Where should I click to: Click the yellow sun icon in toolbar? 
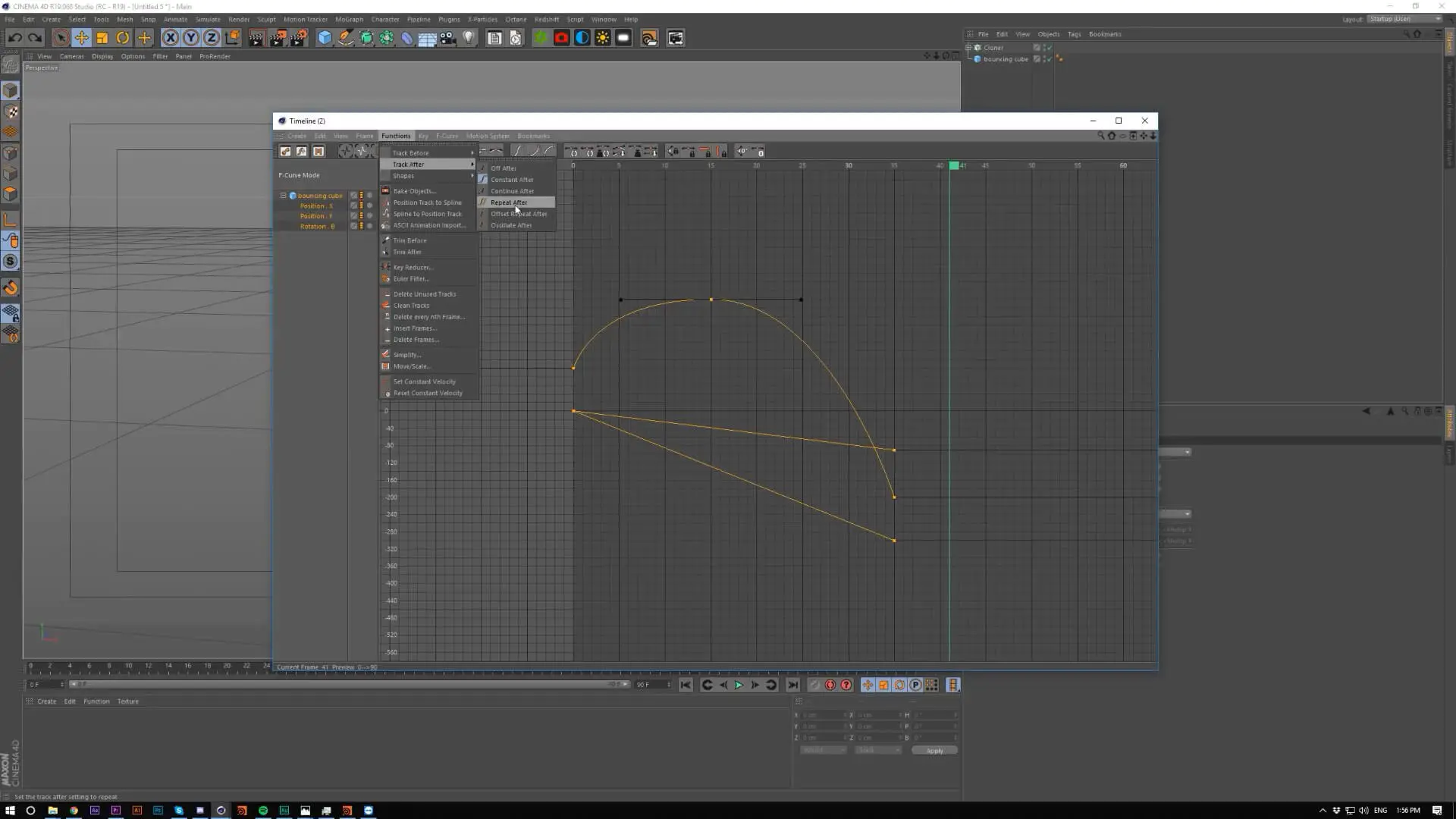click(603, 38)
